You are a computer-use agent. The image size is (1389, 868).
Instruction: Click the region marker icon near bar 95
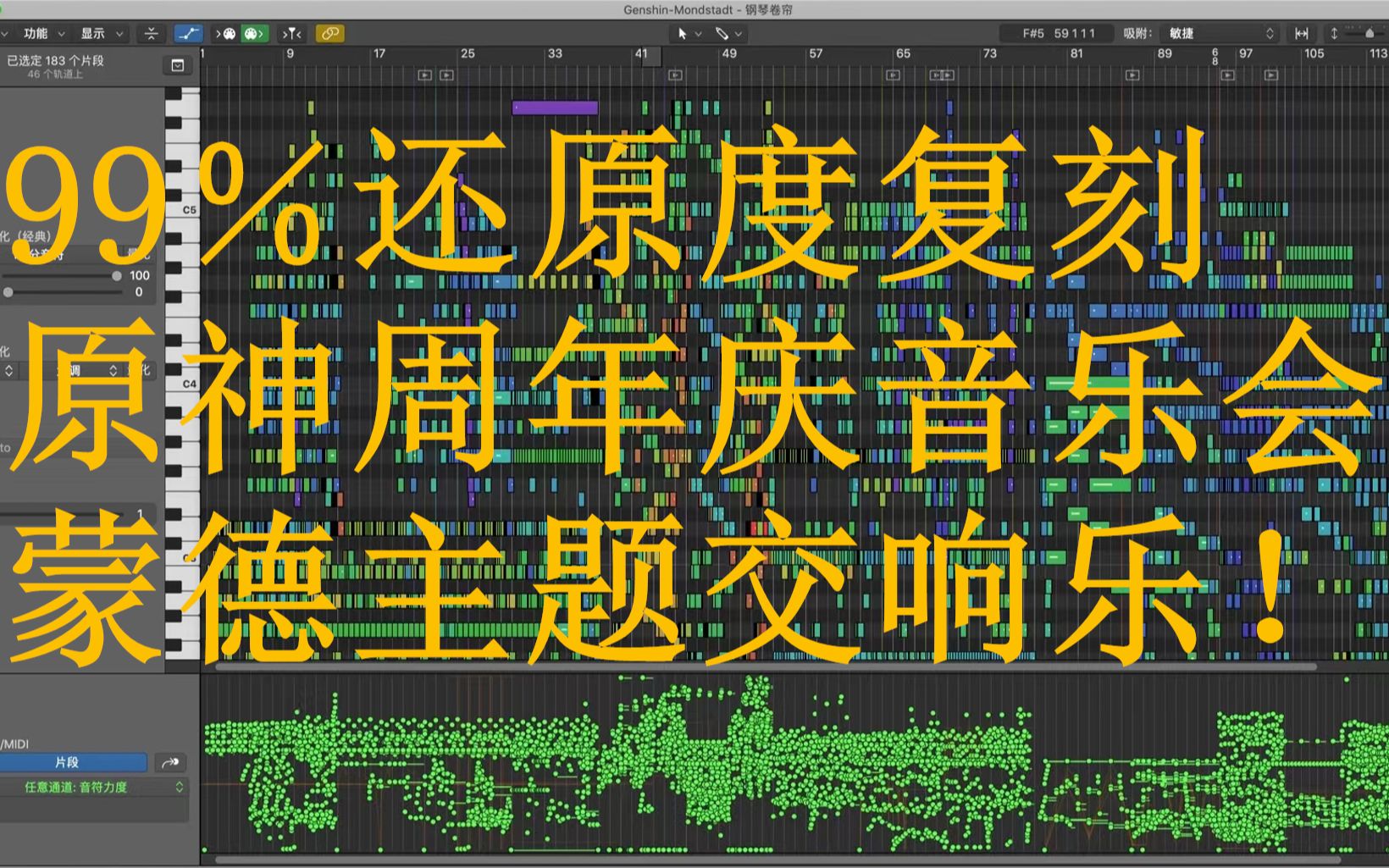click(1227, 75)
